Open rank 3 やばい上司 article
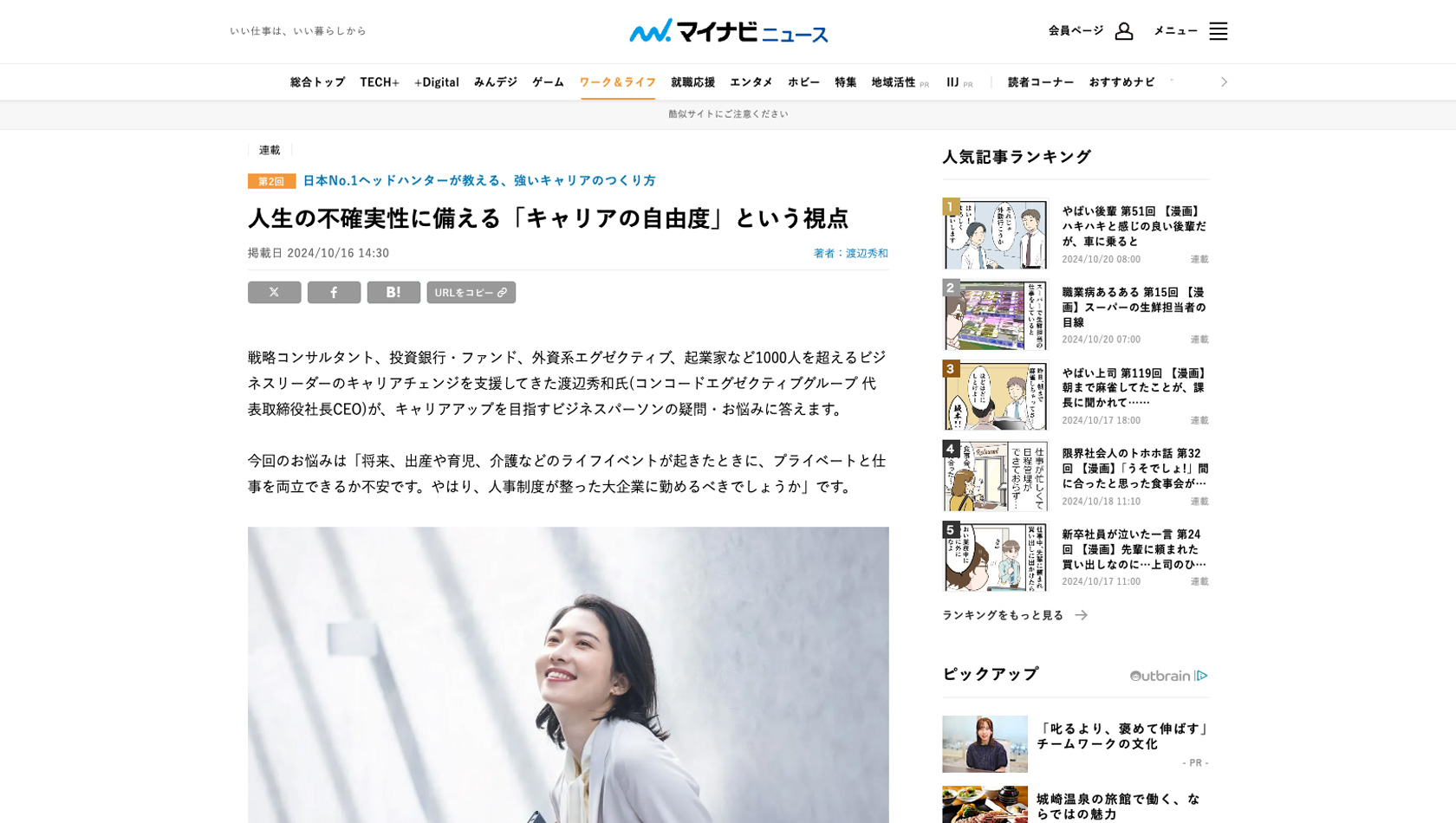Screen dimensions: 1456x823 1134,388
